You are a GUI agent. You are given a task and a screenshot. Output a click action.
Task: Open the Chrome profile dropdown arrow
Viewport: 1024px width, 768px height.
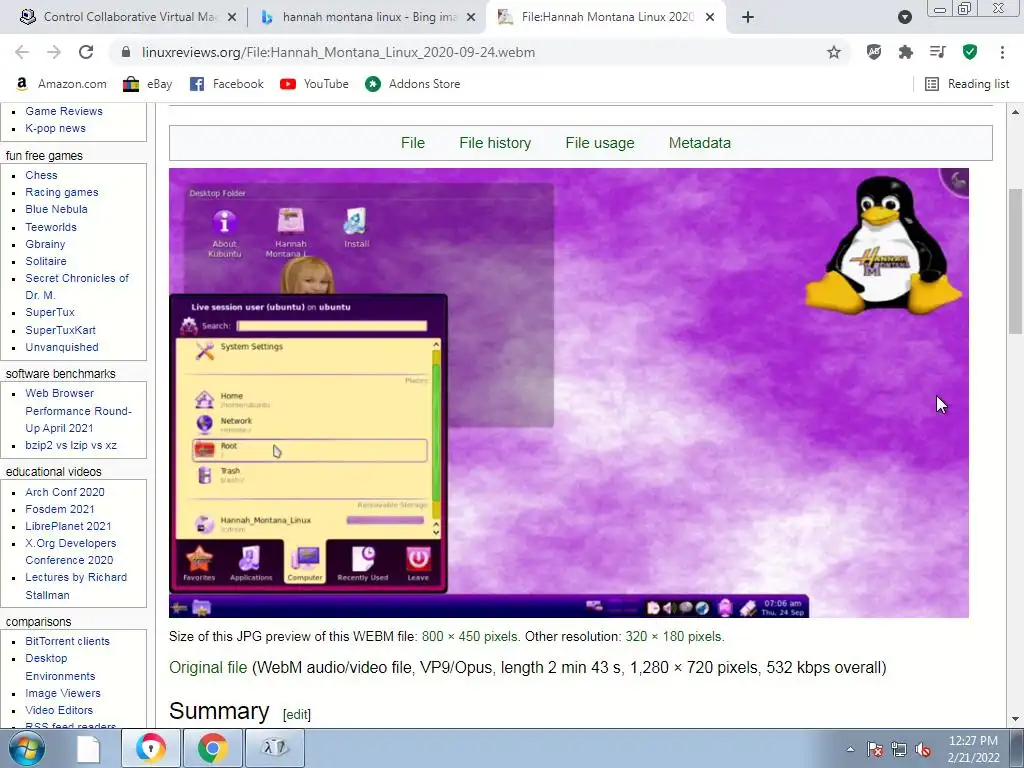click(904, 17)
